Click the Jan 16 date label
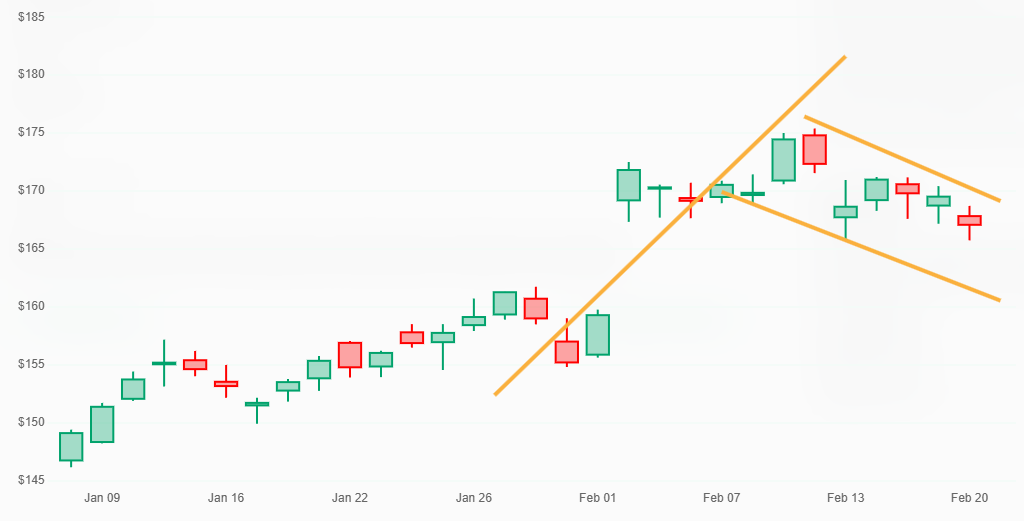Viewport: 1024px width, 521px height. pyautogui.click(x=226, y=497)
